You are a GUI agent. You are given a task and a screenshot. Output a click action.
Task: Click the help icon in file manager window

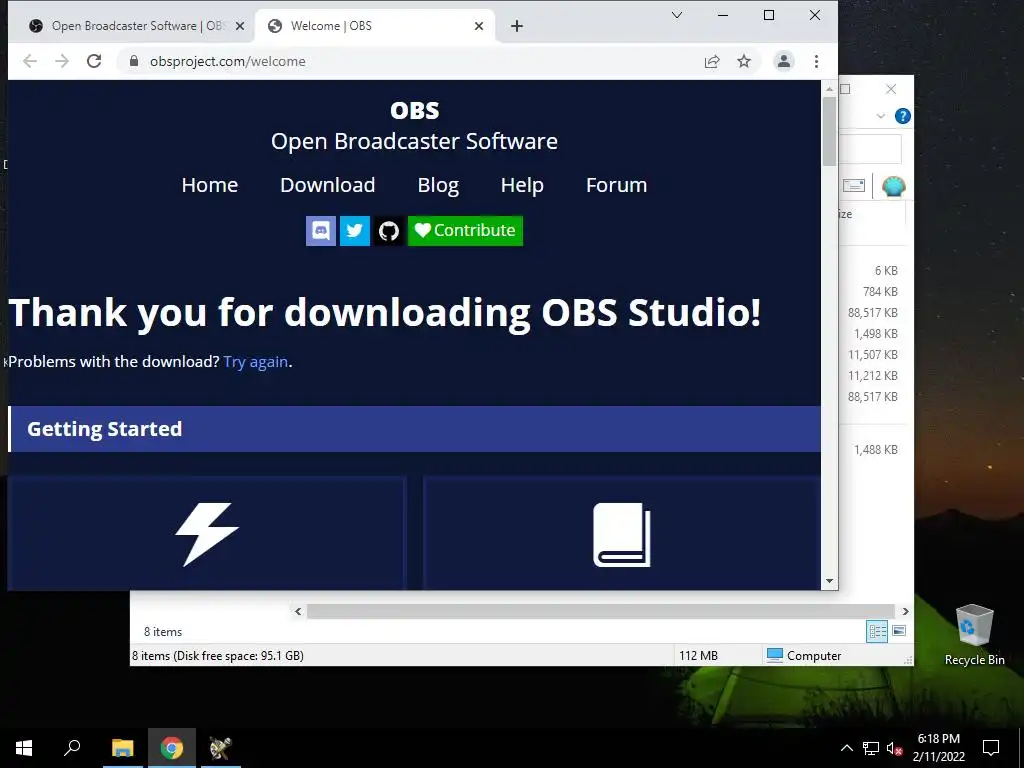(x=903, y=116)
